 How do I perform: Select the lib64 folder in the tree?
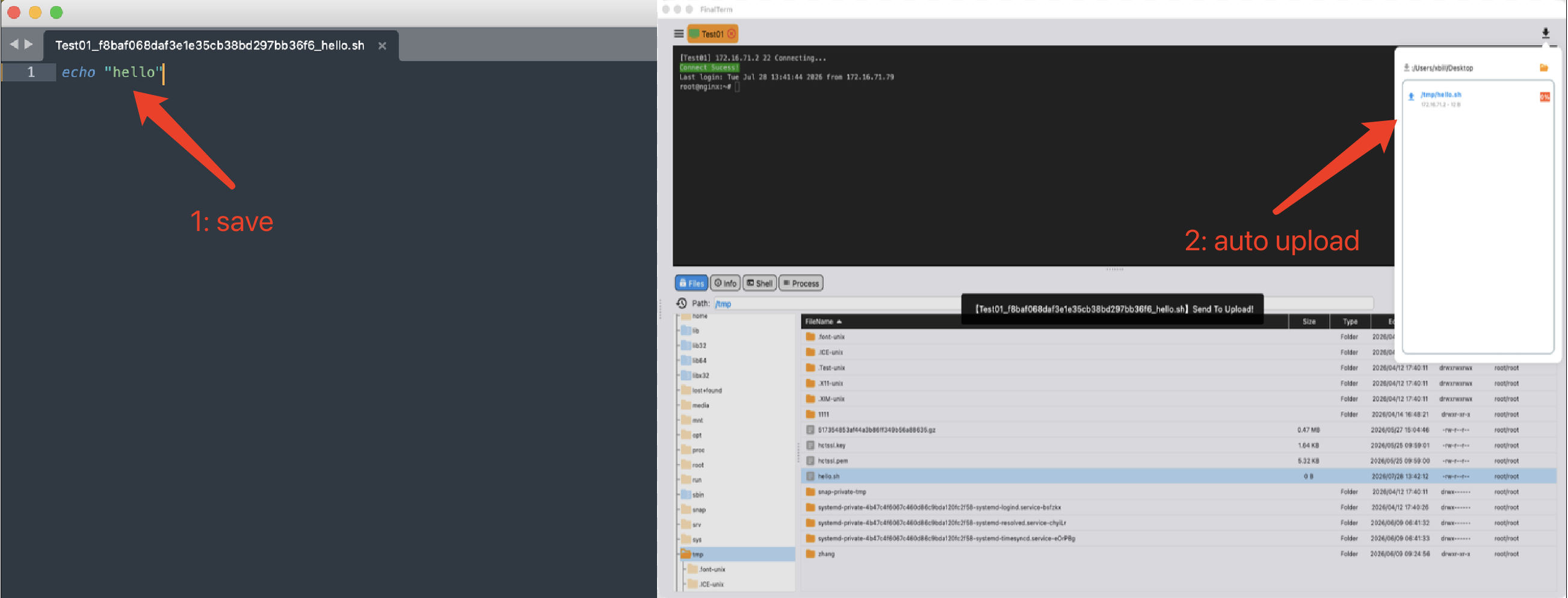(x=695, y=361)
